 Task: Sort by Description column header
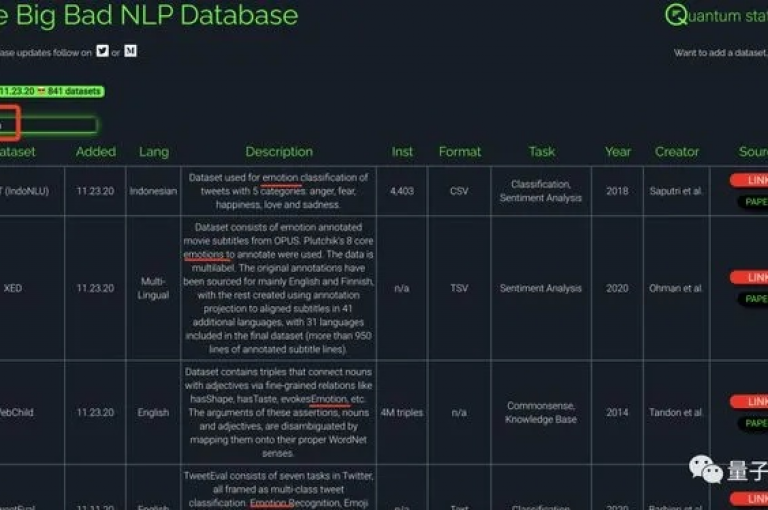pos(279,152)
